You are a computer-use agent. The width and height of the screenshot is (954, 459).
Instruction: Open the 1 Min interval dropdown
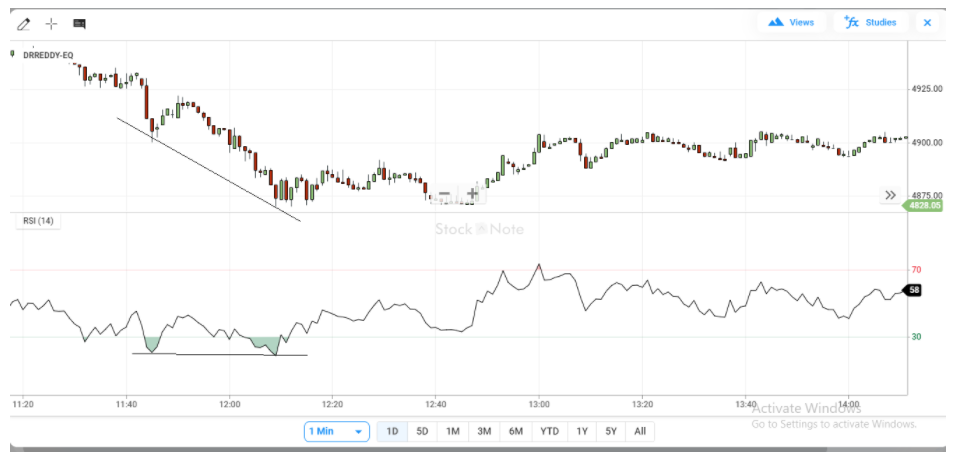point(336,432)
